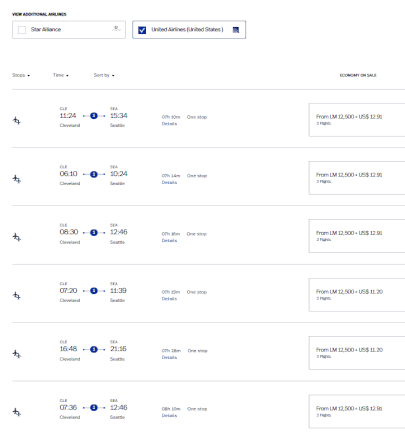405x435 pixels.
Task: Select the economy fare for the 06:10 flight
Action: point(357,178)
